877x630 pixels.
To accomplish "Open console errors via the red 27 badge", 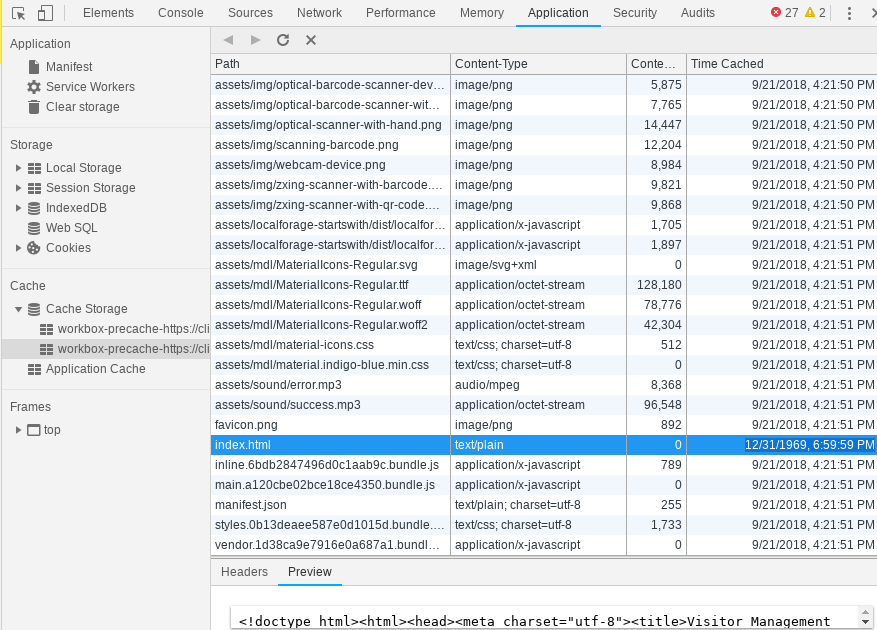I will [782, 13].
